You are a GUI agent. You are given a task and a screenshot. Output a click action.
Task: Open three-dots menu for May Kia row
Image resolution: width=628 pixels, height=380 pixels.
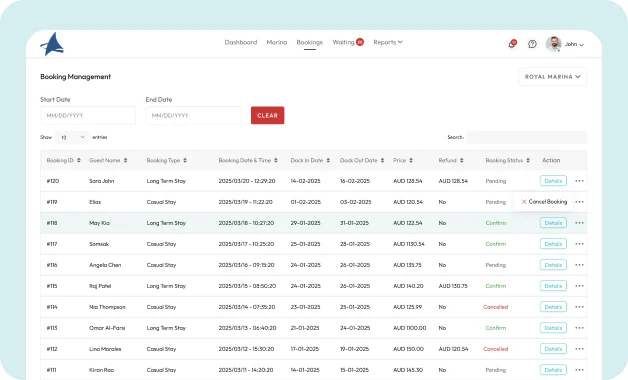pos(579,223)
